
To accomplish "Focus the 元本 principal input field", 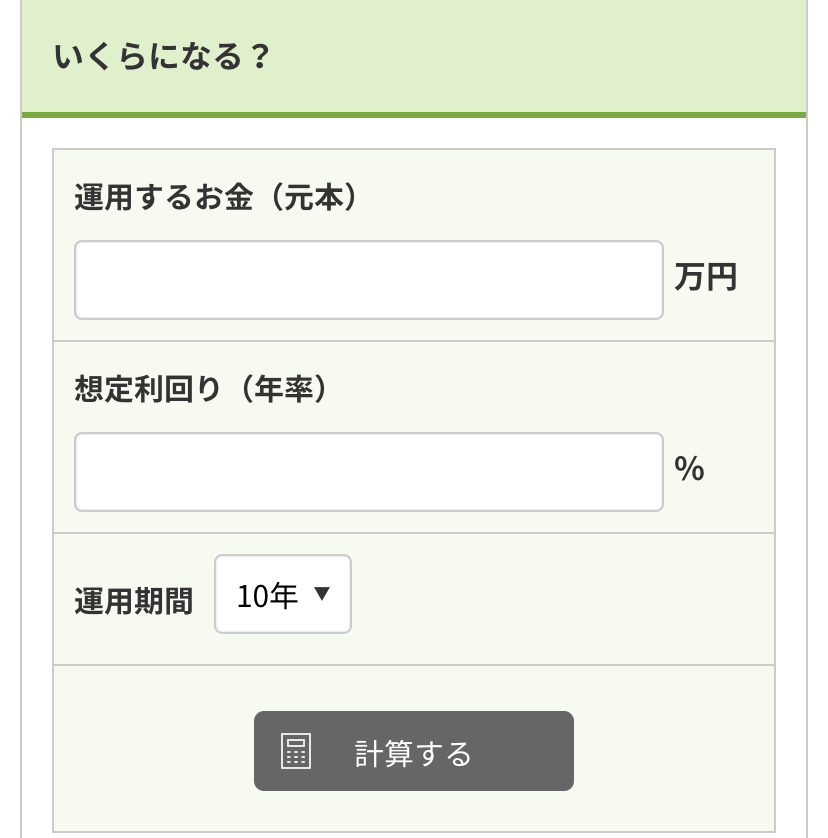I will (x=369, y=280).
